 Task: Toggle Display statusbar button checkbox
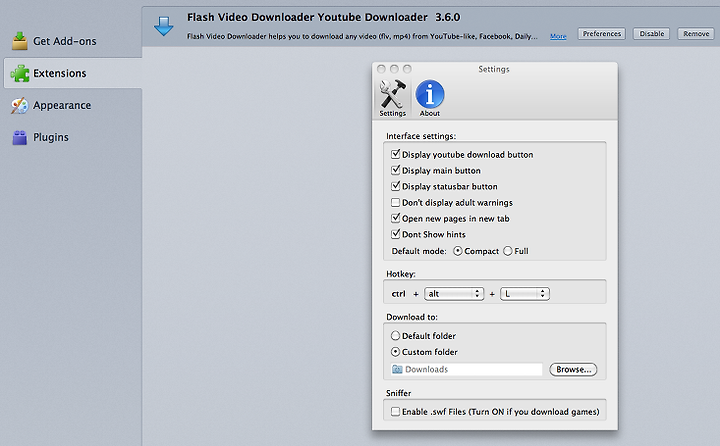(395, 186)
